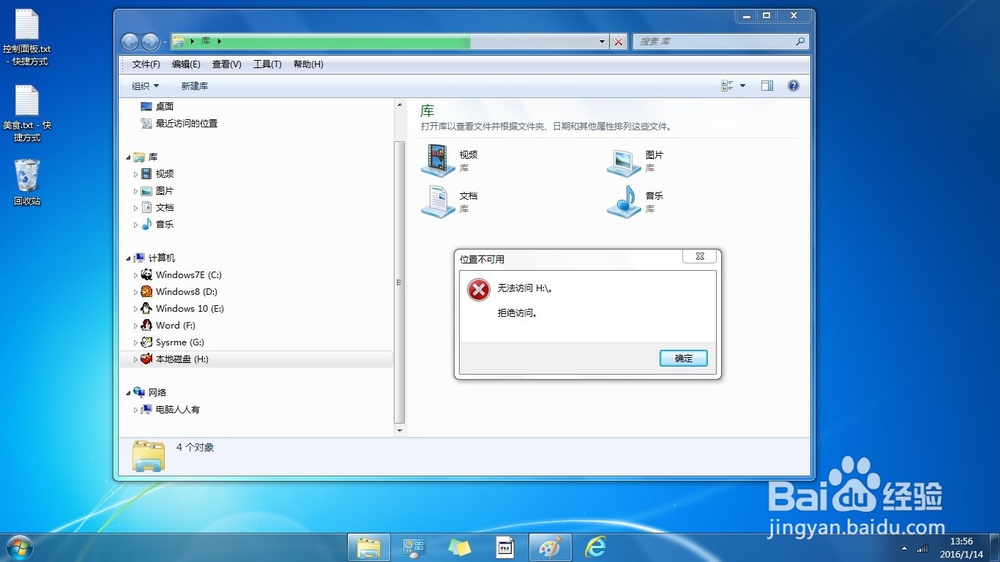Select Word (F:) drive
Screen dimensions: 1000x562
[x=175, y=325]
